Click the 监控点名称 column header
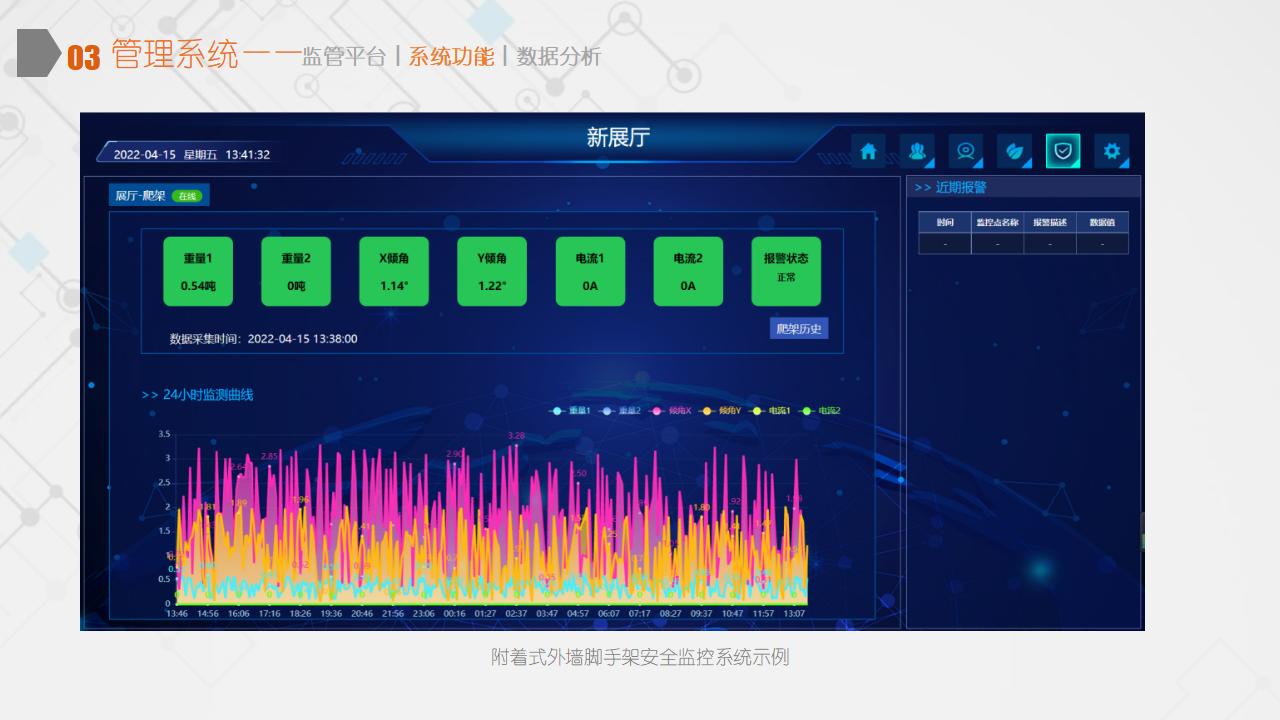Image resolution: width=1280 pixels, height=720 pixels. 997,223
